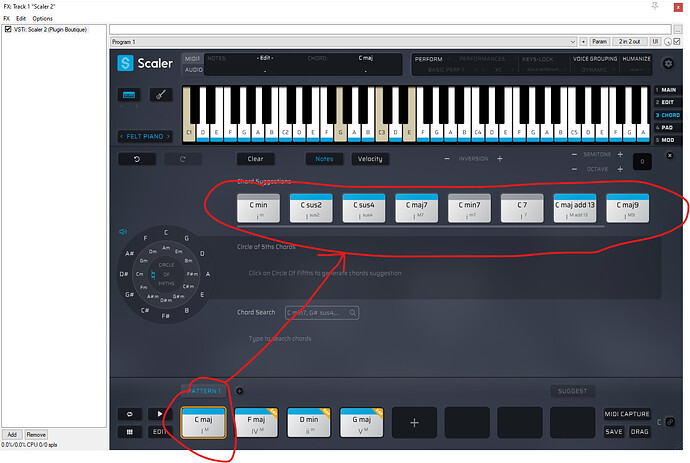
Task: Toggle HUMANIZE option
Action: pyautogui.click(x=636, y=59)
